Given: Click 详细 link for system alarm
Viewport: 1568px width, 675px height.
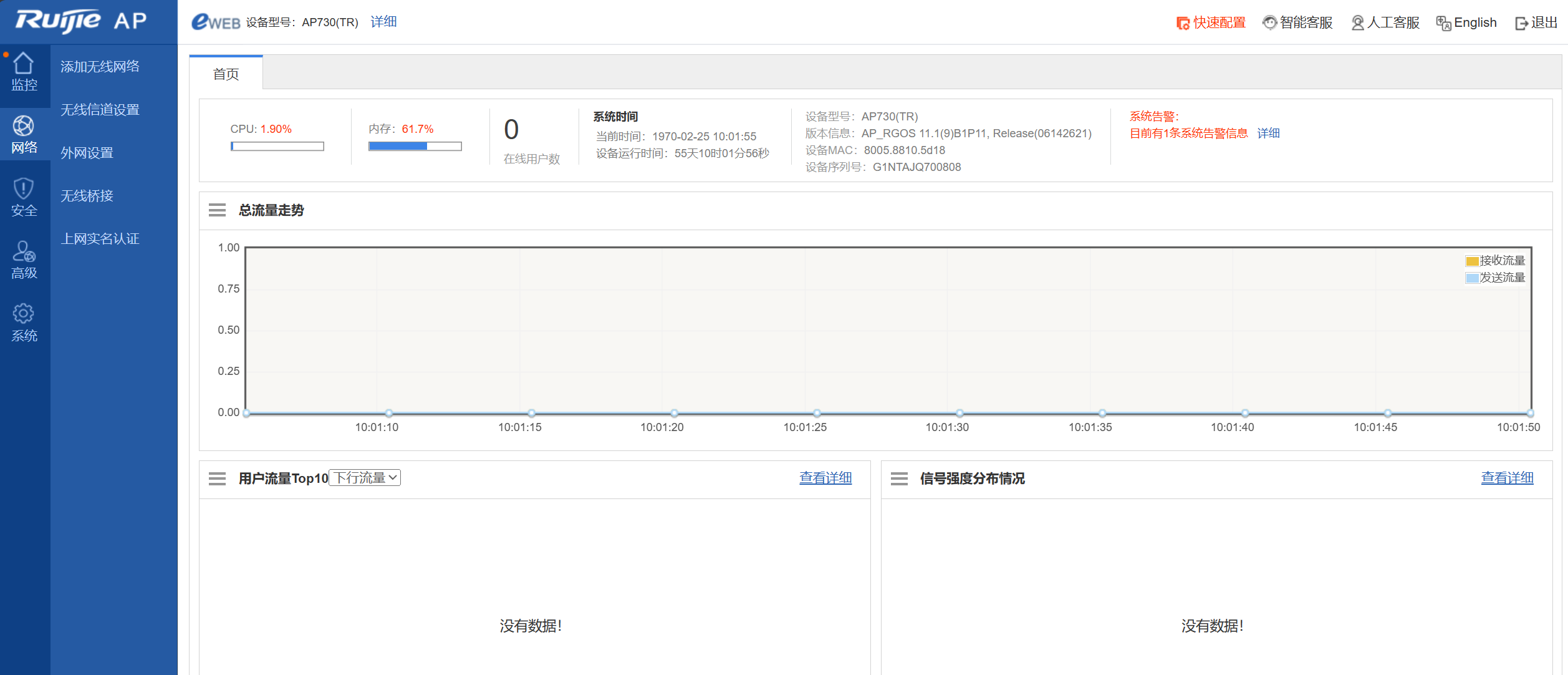Looking at the screenshot, I should 1268,133.
